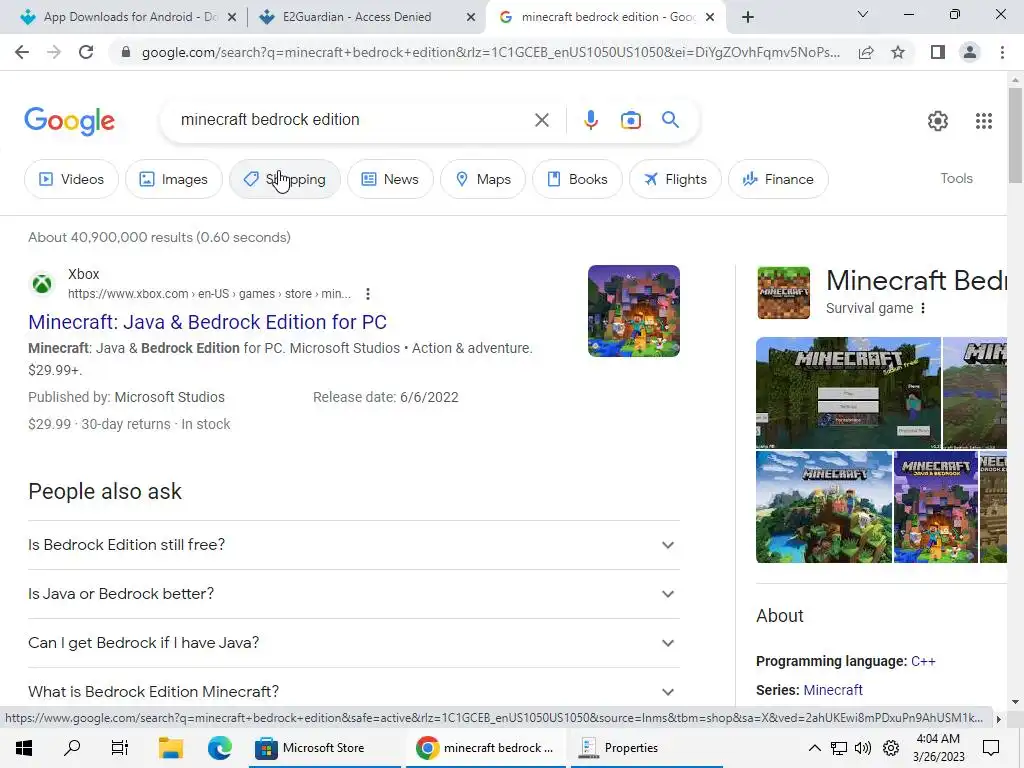The height and width of the screenshot is (768, 1024).
Task: Expand Can I get Bedrock if I have Java?
Action: coord(354,643)
